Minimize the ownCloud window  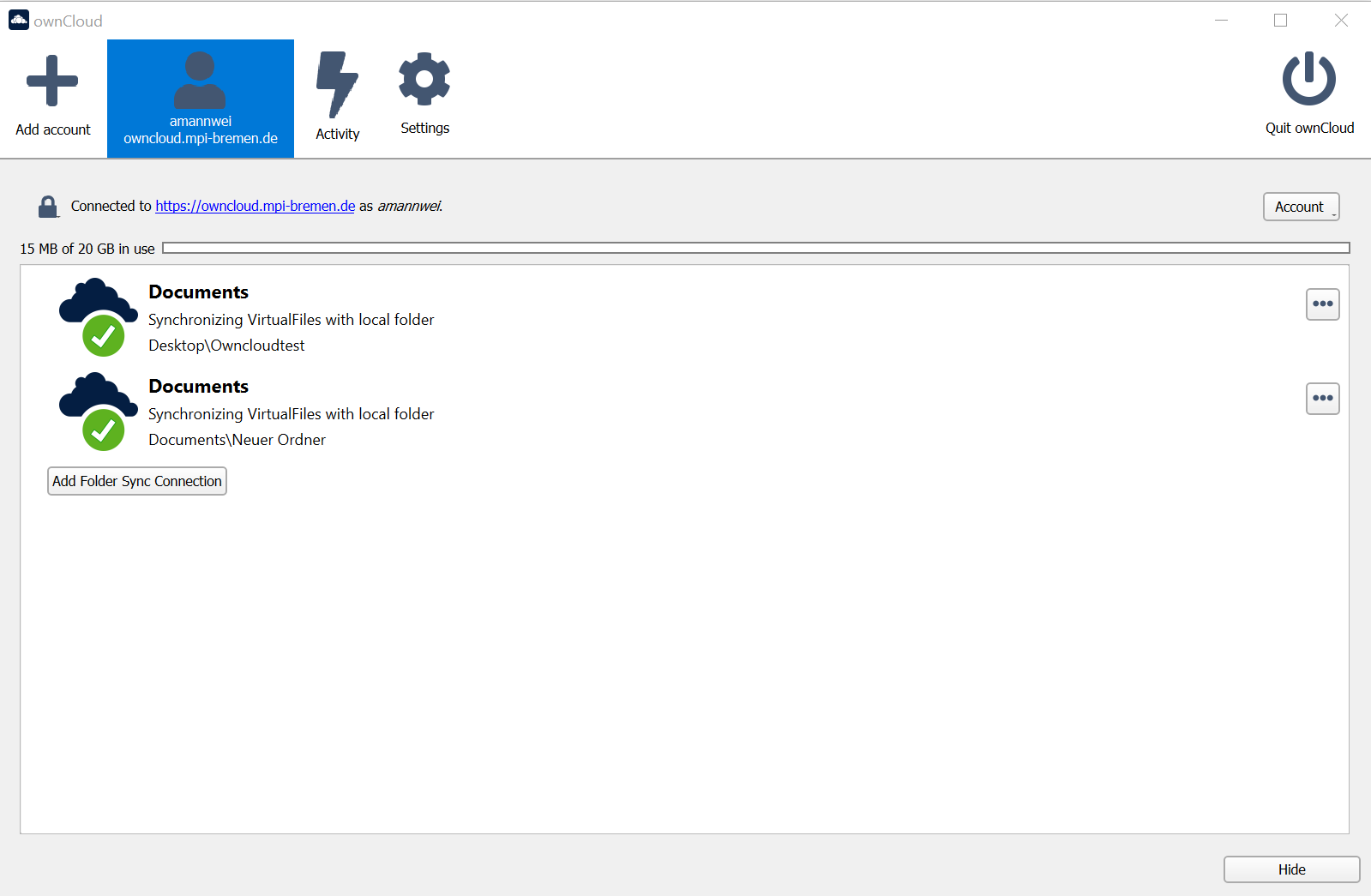(1222, 20)
